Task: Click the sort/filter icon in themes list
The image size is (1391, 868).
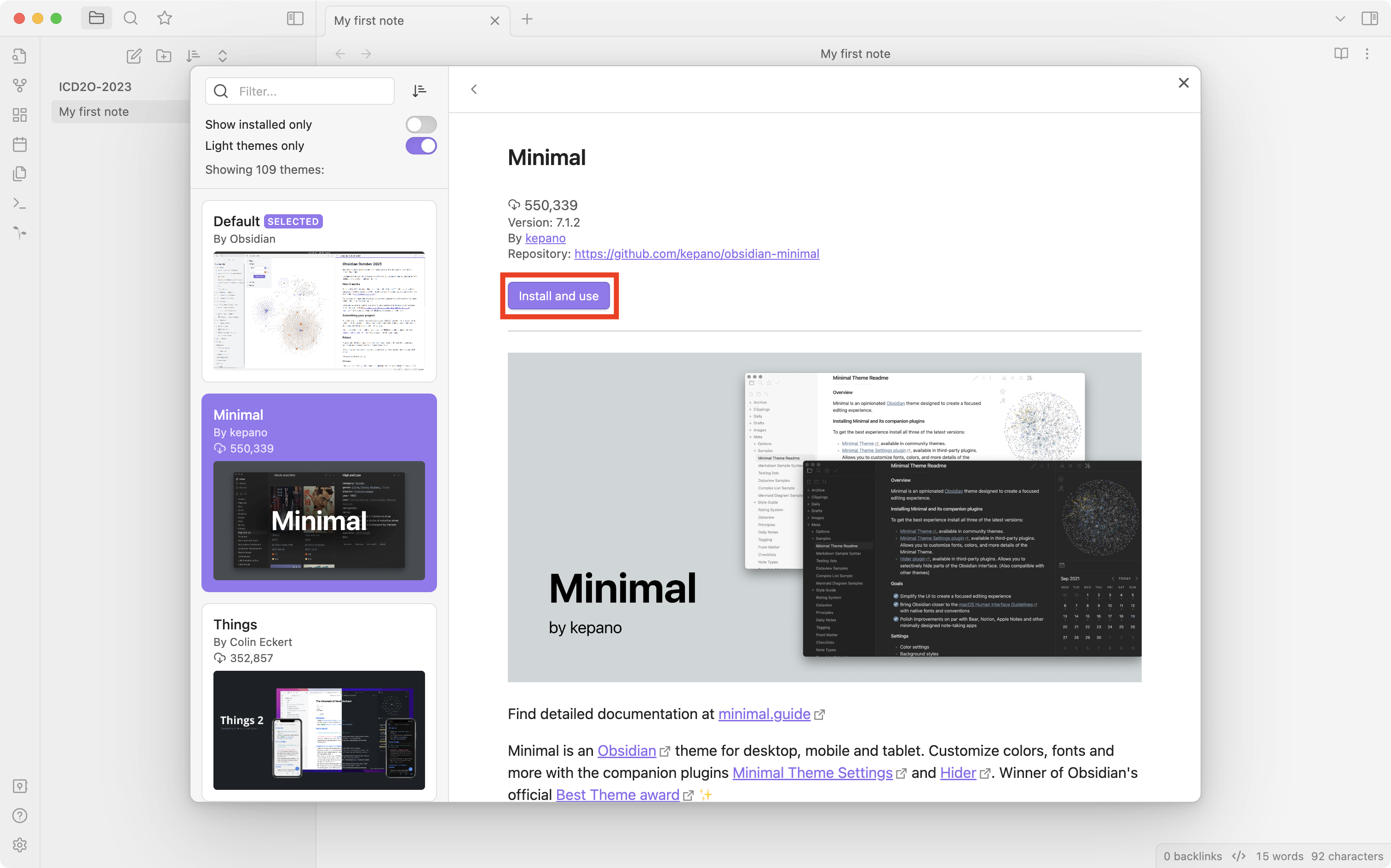Action: click(419, 91)
